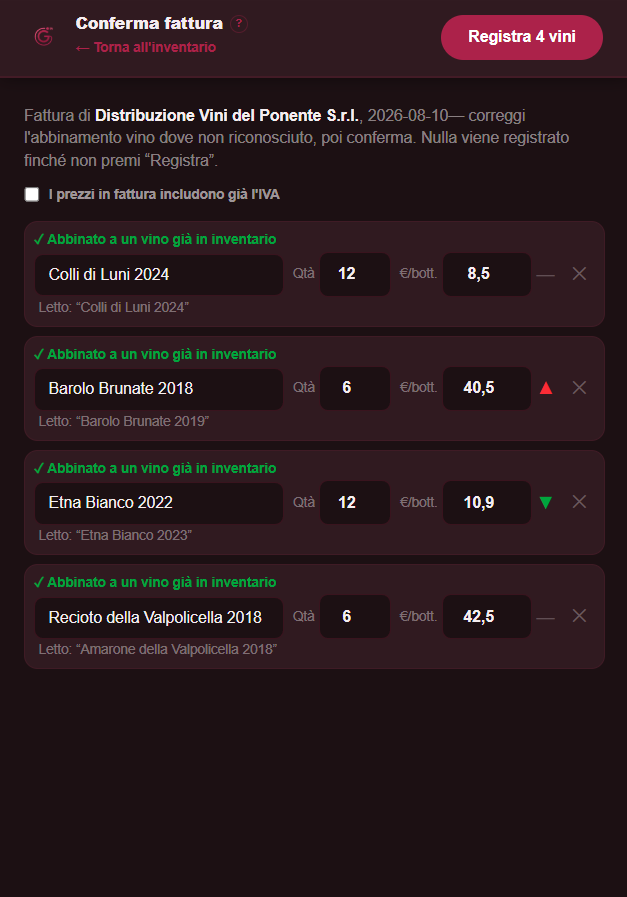Viewport: 627px width, 897px height.
Task: Click the quantity field for Recioto della Valpolicella
Action: (x=355, y=616)
